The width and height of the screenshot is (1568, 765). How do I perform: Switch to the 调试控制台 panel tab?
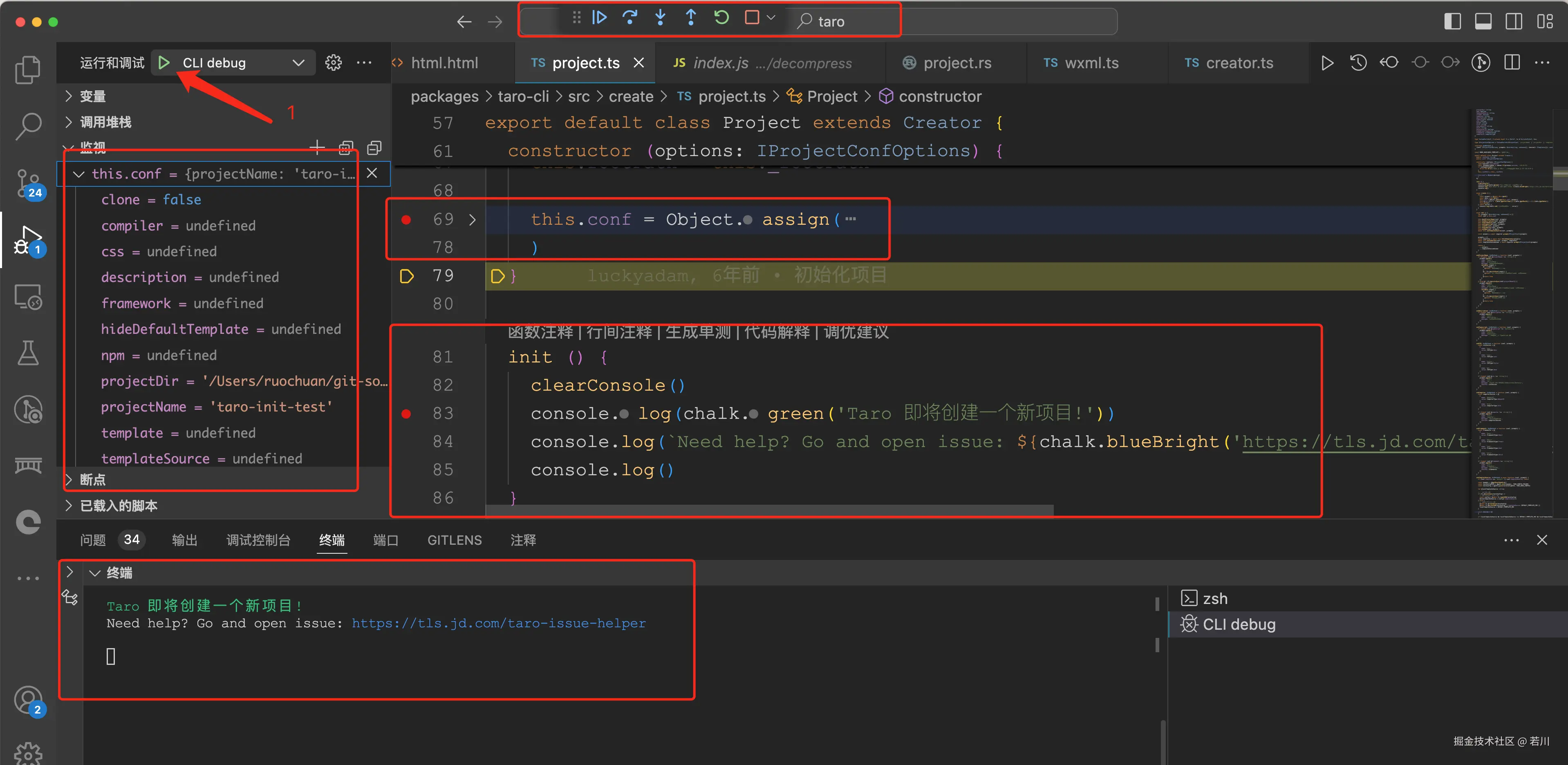pos(258,540)
